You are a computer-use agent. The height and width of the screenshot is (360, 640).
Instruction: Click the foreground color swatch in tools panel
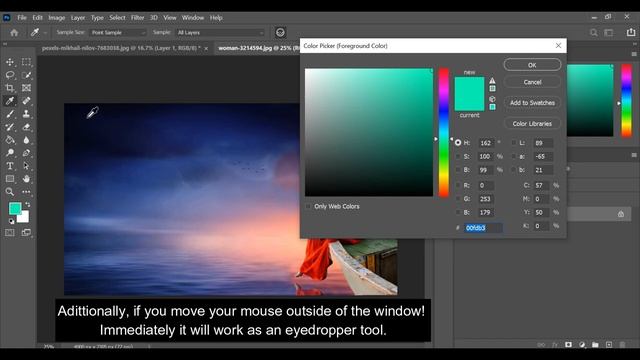(x=15, y=209)
